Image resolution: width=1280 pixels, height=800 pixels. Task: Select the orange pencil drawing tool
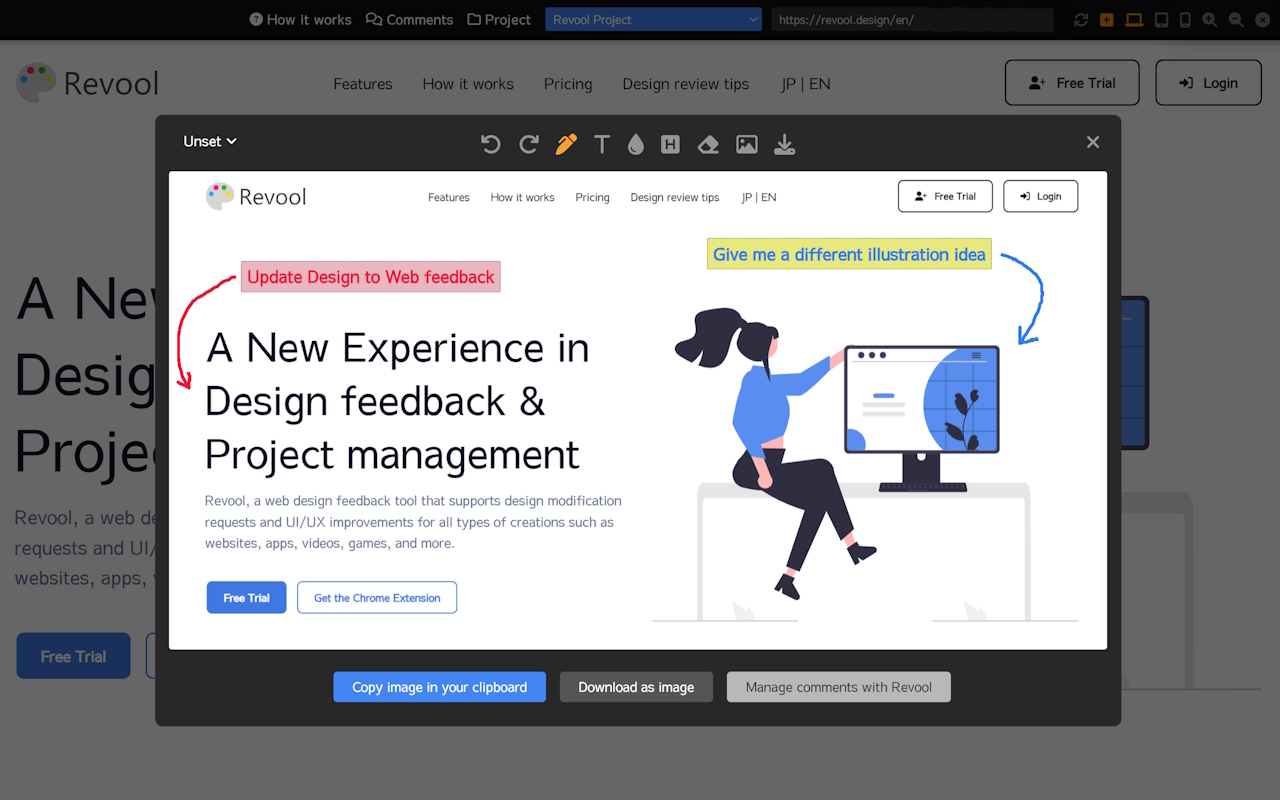point(566,144)
